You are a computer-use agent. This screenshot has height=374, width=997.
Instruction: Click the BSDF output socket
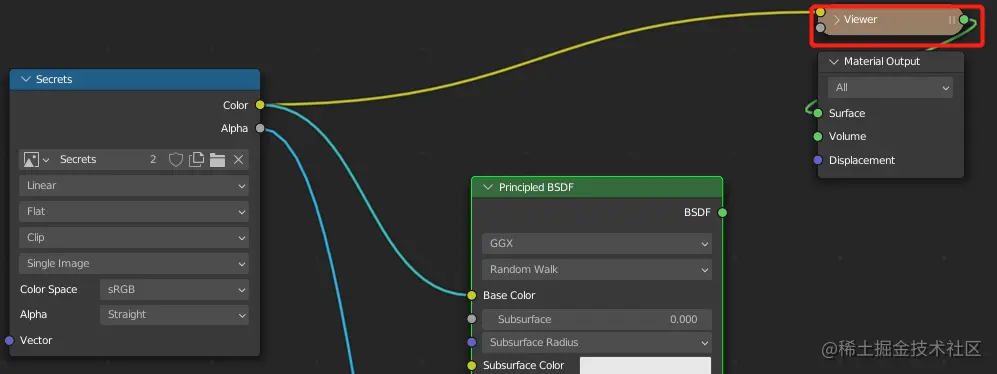coord(722,212)
